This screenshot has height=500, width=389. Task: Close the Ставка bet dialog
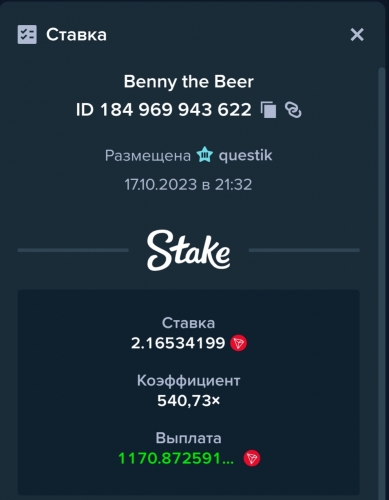[357, 34]
